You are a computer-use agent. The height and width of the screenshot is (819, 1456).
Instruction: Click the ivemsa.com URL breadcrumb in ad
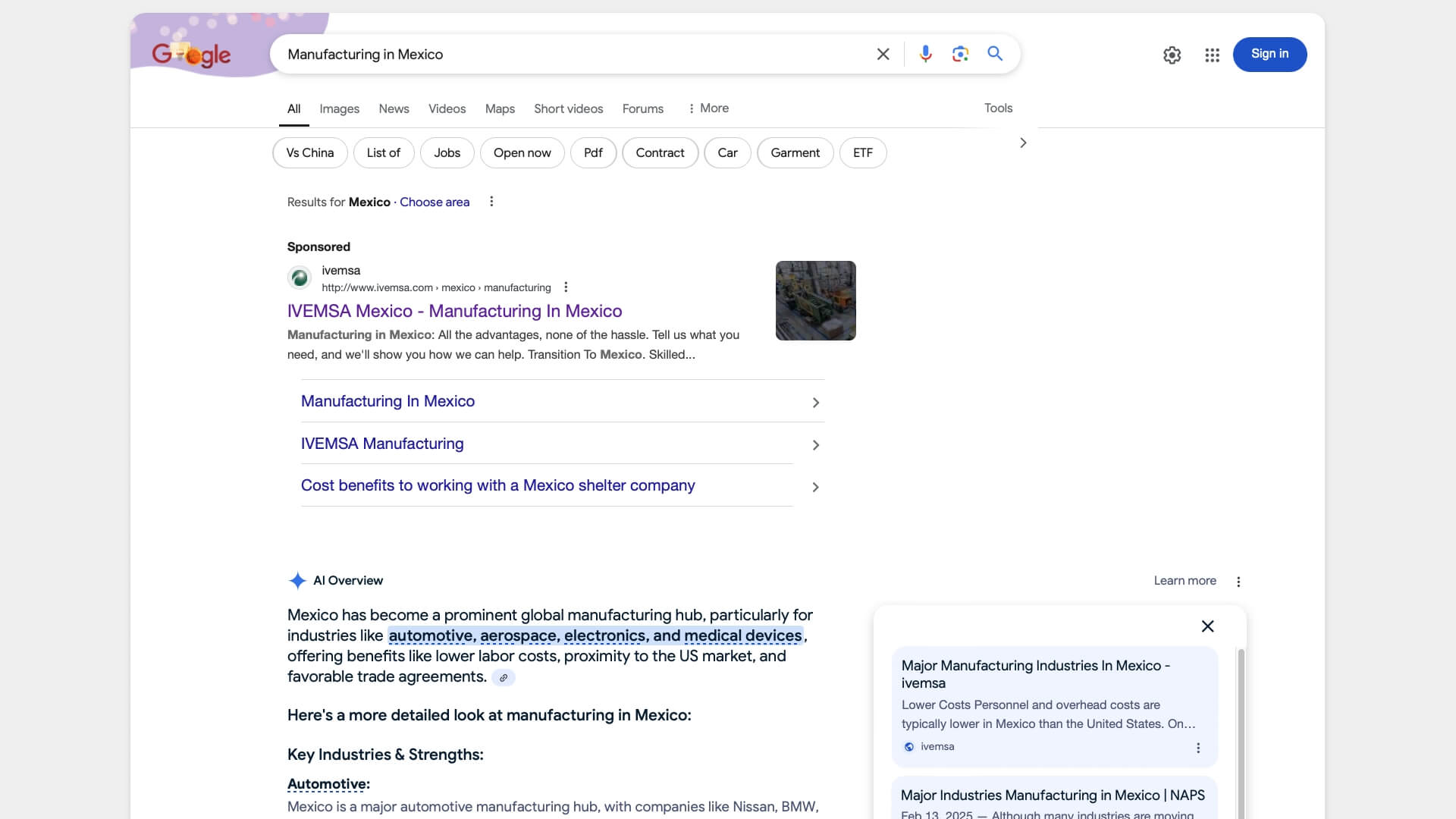point(436,287)
